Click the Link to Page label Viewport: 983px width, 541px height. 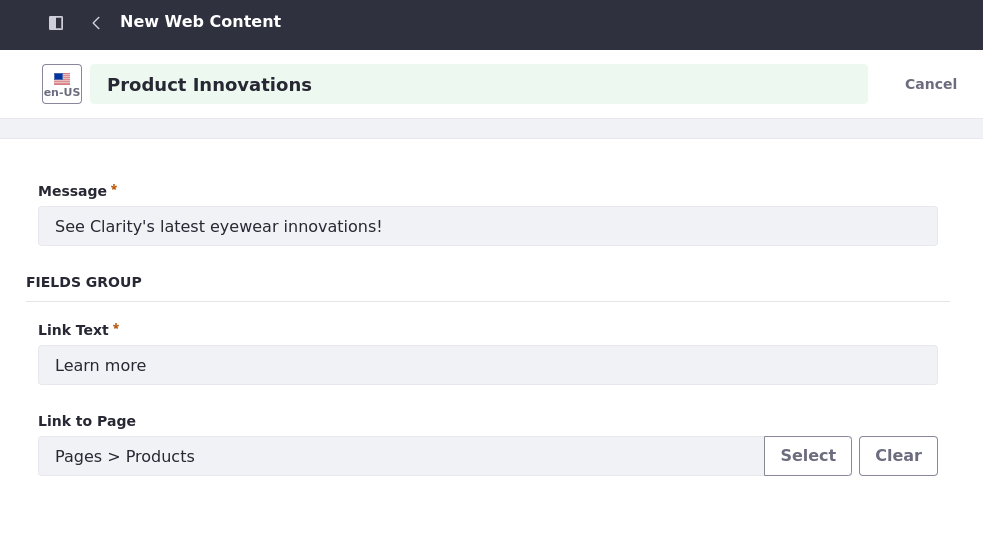(x=87, y=421)
